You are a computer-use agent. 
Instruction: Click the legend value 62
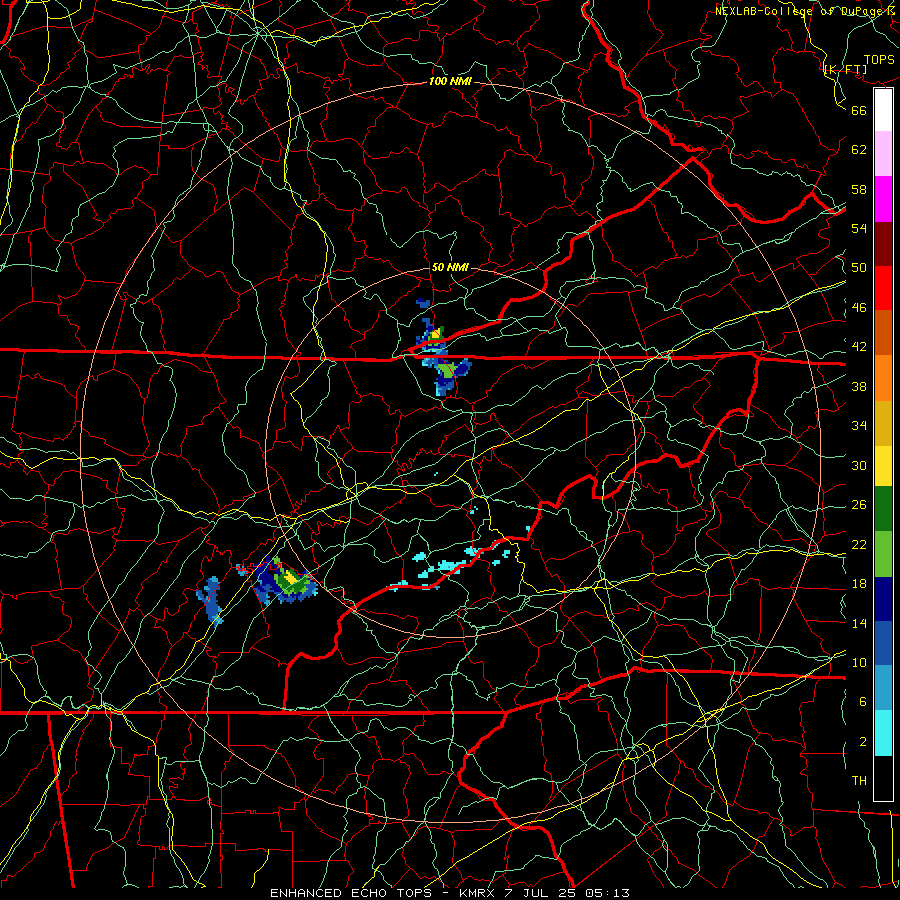tap(859, 150)
